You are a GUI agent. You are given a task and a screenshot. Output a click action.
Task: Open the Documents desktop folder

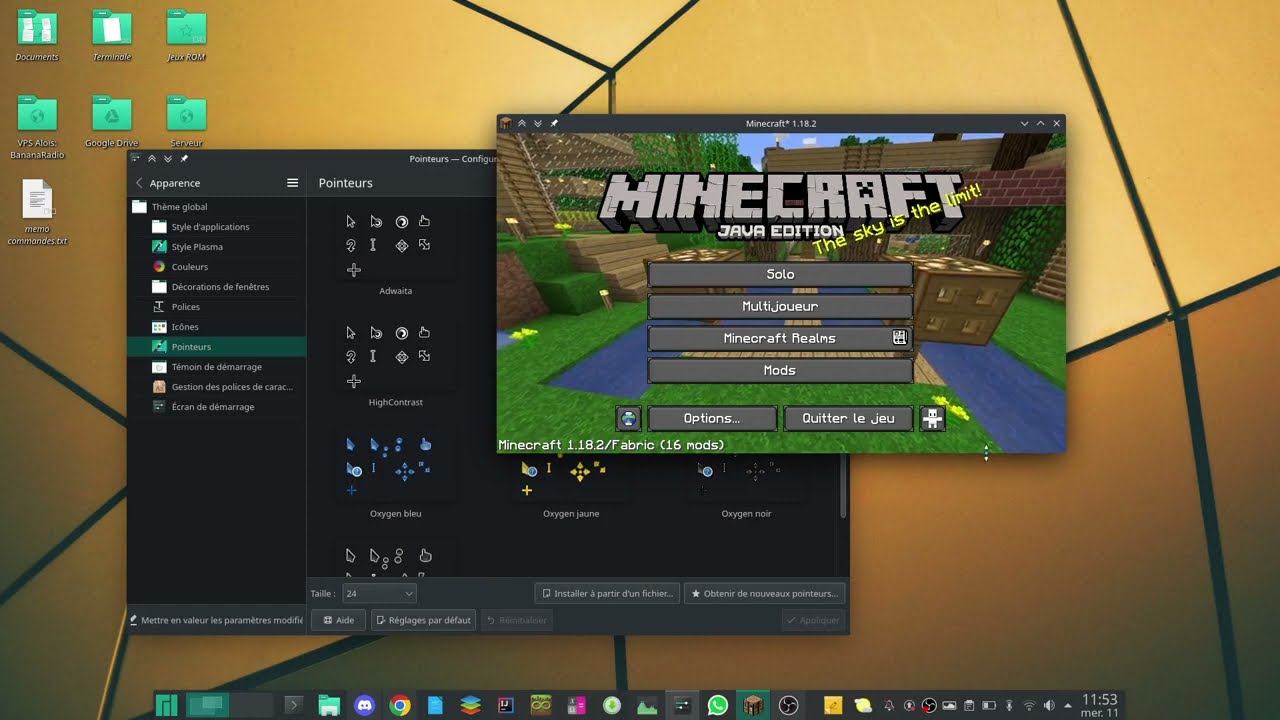click(x=37, y=36)
